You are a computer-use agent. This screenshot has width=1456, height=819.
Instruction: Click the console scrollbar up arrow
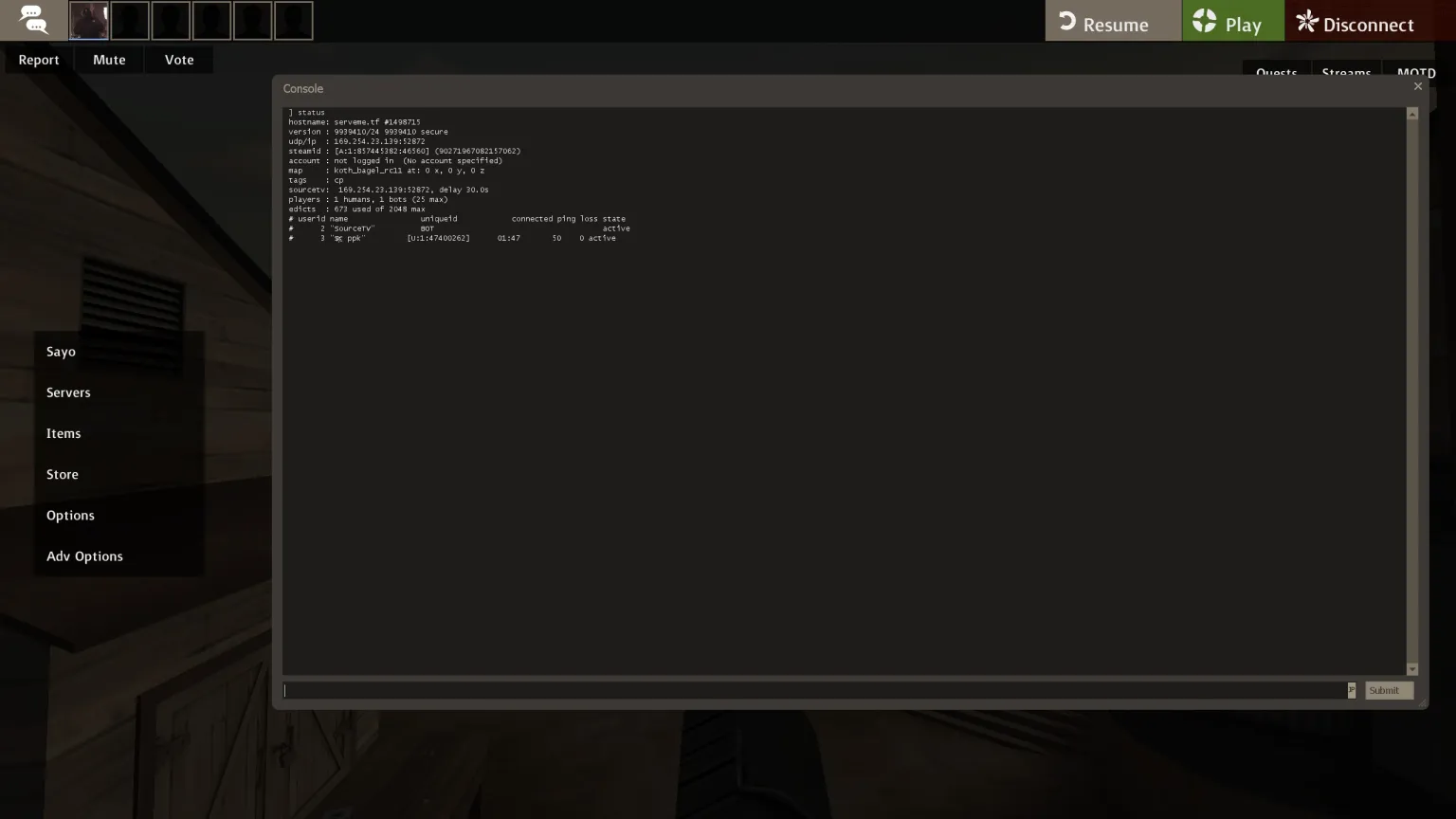tap(1412, 114)
